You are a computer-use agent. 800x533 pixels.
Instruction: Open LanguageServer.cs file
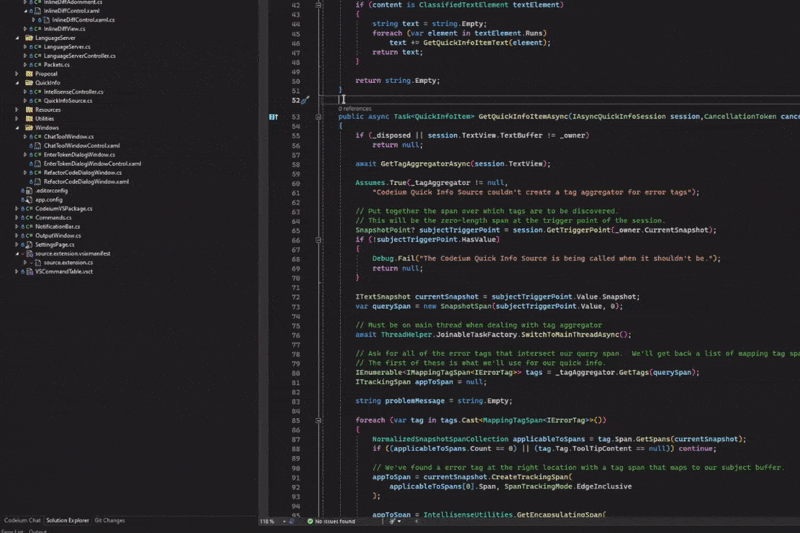point(67,47)
